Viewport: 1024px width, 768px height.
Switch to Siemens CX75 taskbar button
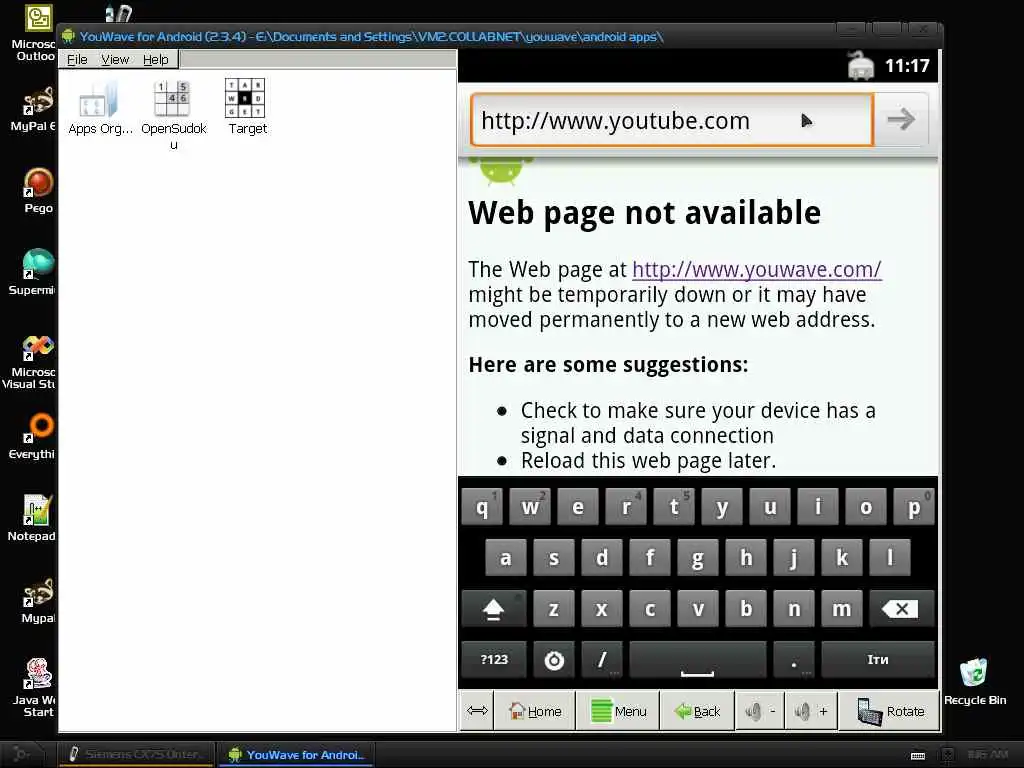(x=137, y=754)
